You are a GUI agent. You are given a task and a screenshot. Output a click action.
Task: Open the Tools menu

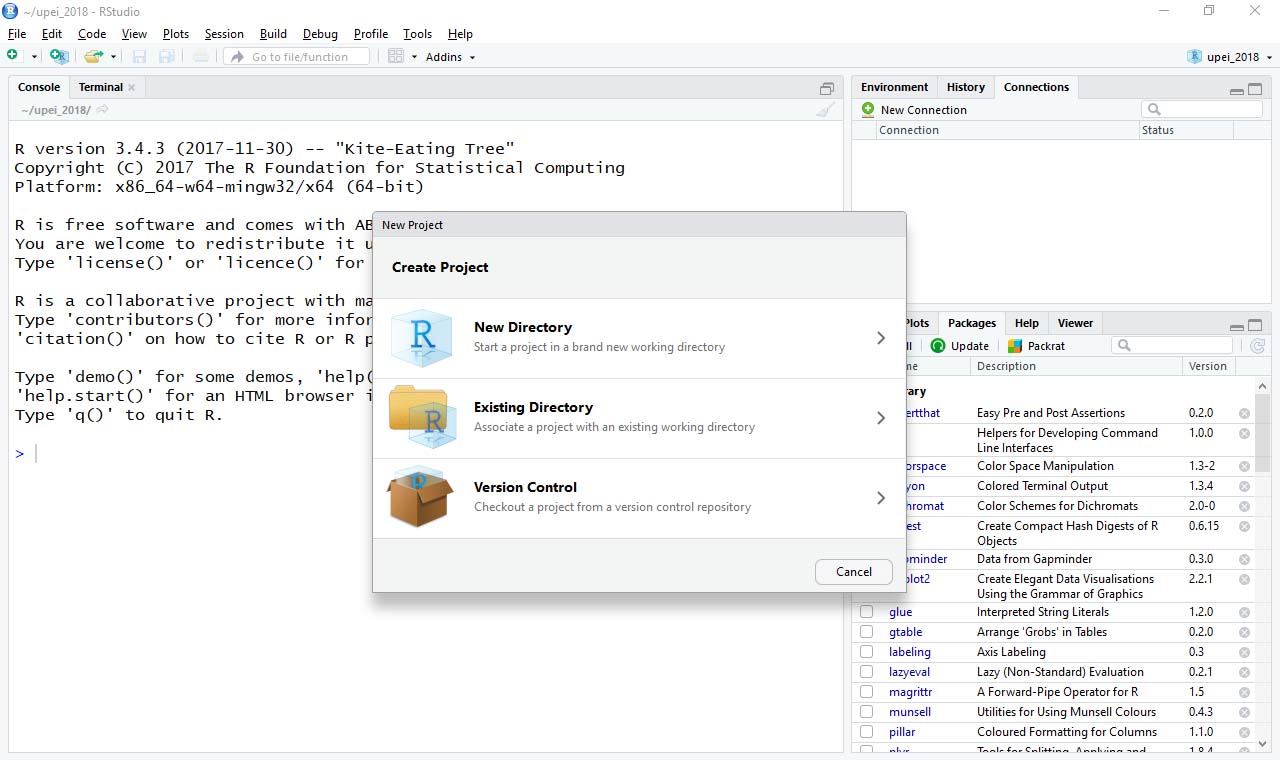point(417,33)
